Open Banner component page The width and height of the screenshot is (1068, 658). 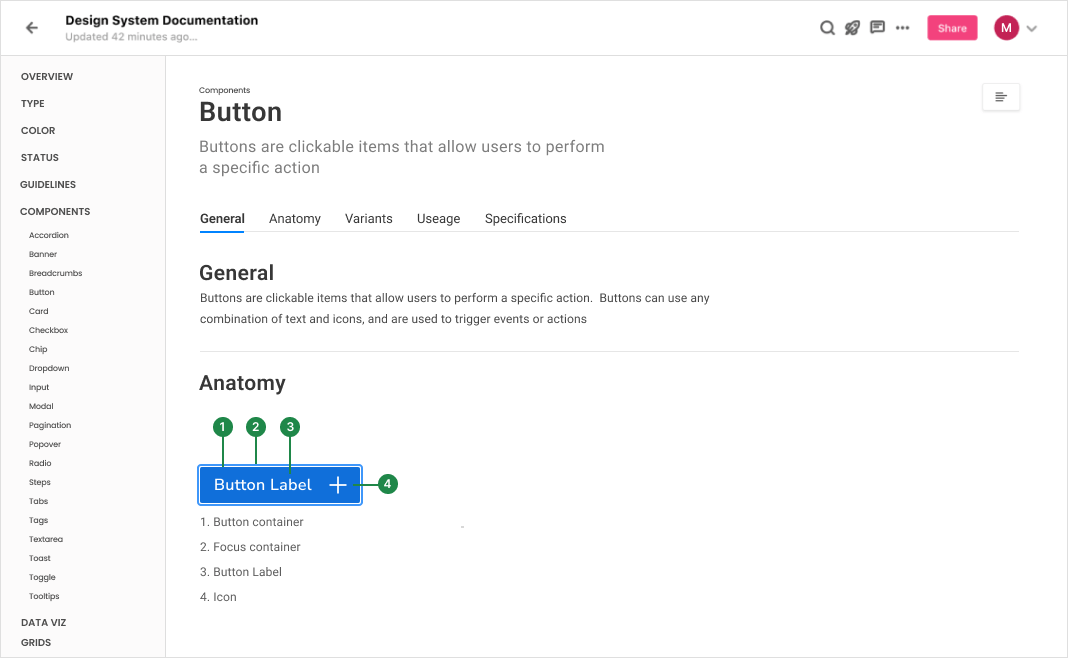coord(43,254)
